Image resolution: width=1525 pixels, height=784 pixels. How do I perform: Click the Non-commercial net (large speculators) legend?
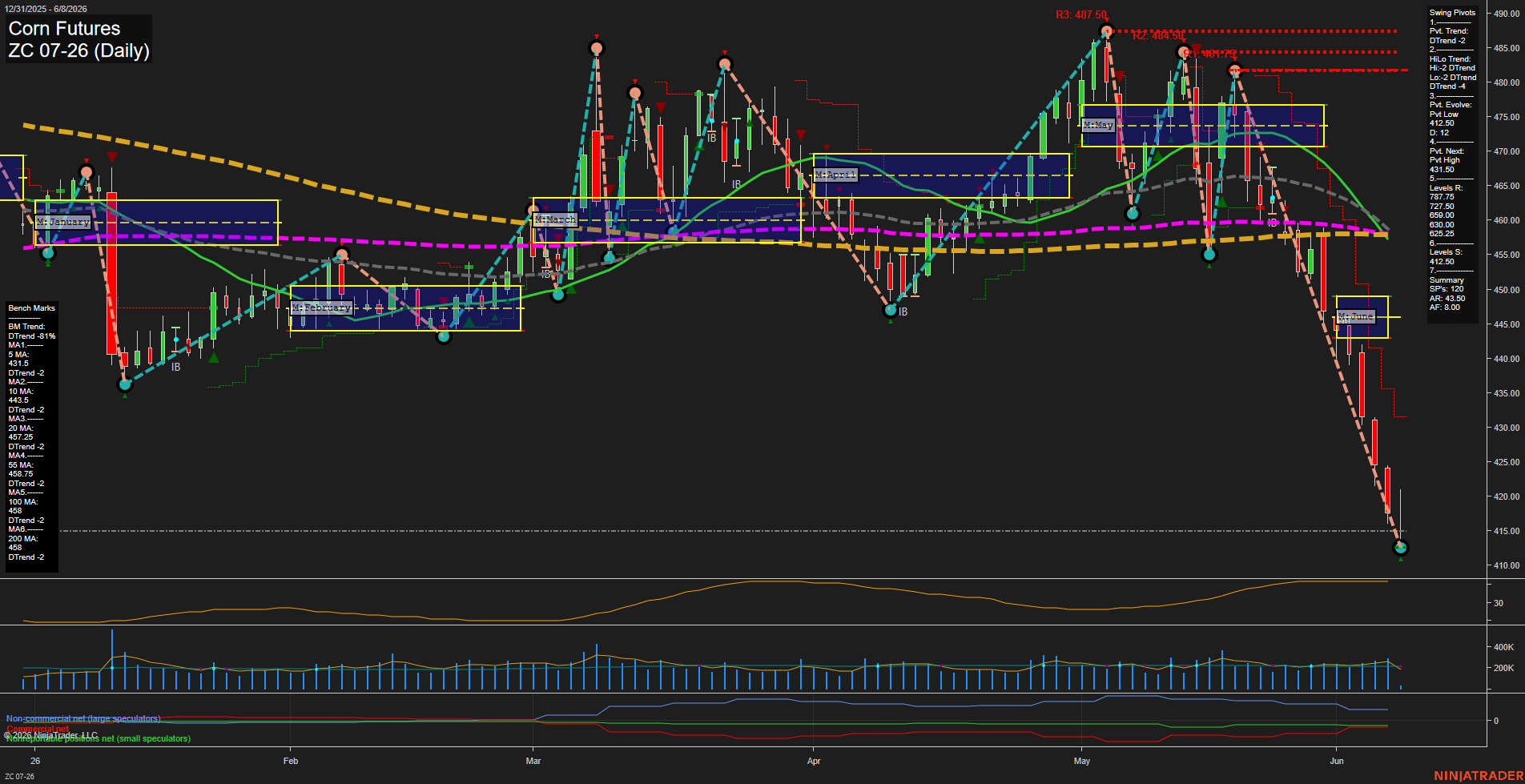click(x=83, y=718)
